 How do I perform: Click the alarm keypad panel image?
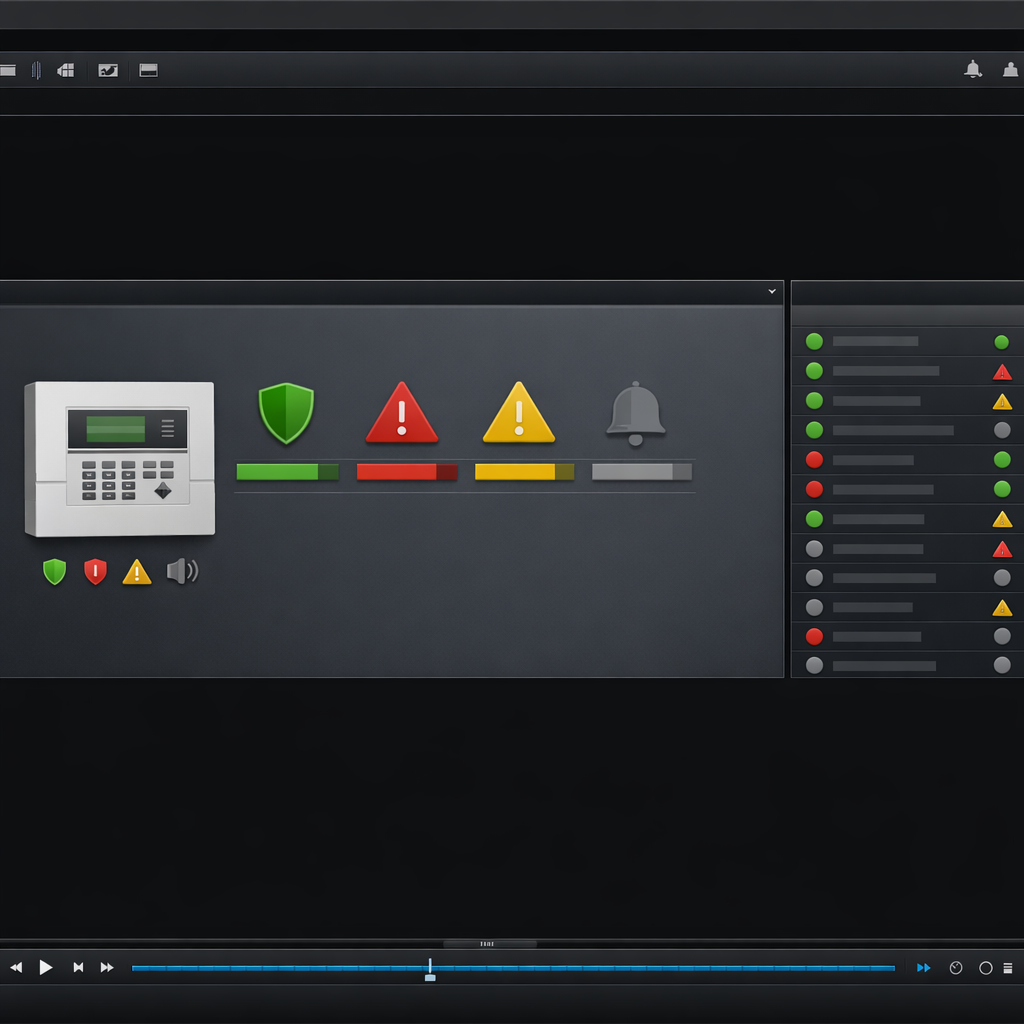click(x=120, y=458)
